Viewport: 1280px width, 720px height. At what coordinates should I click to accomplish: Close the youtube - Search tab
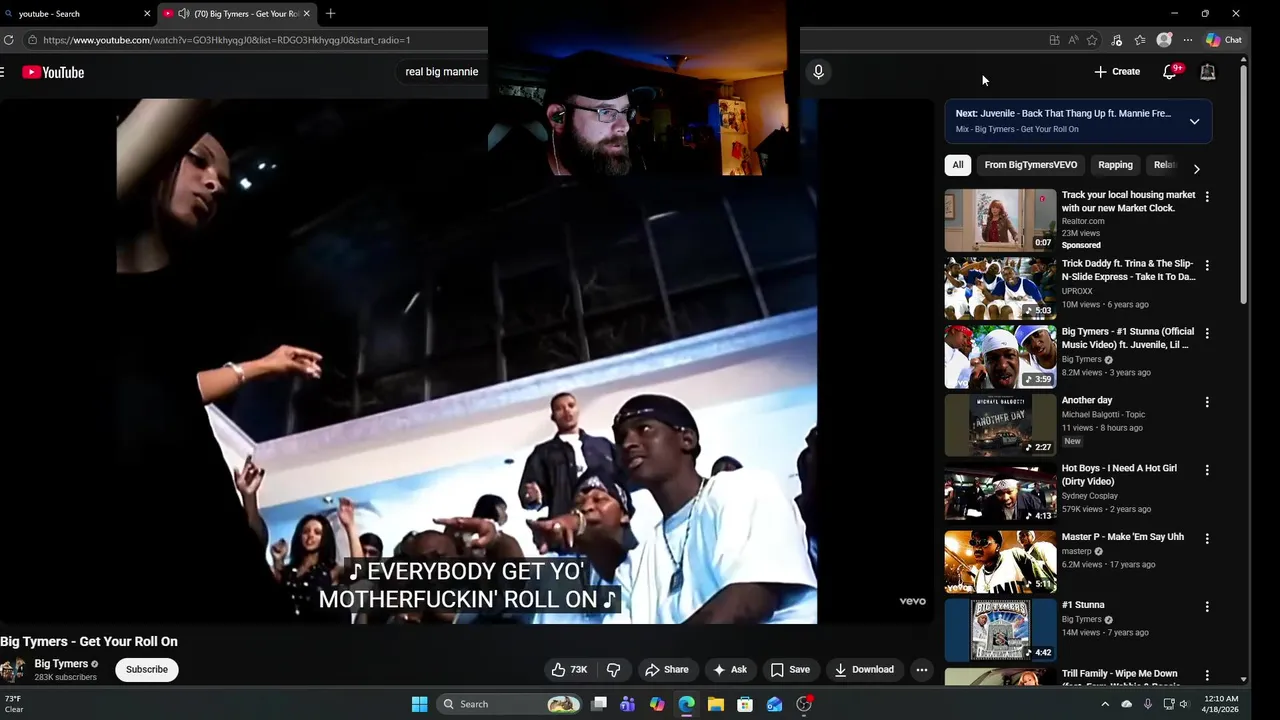147,14
